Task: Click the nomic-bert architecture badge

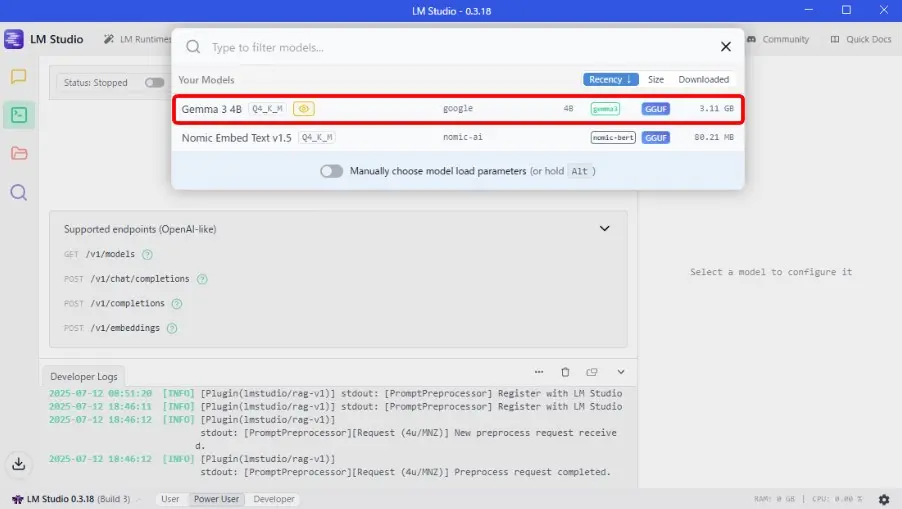Action: pos(613,137)
